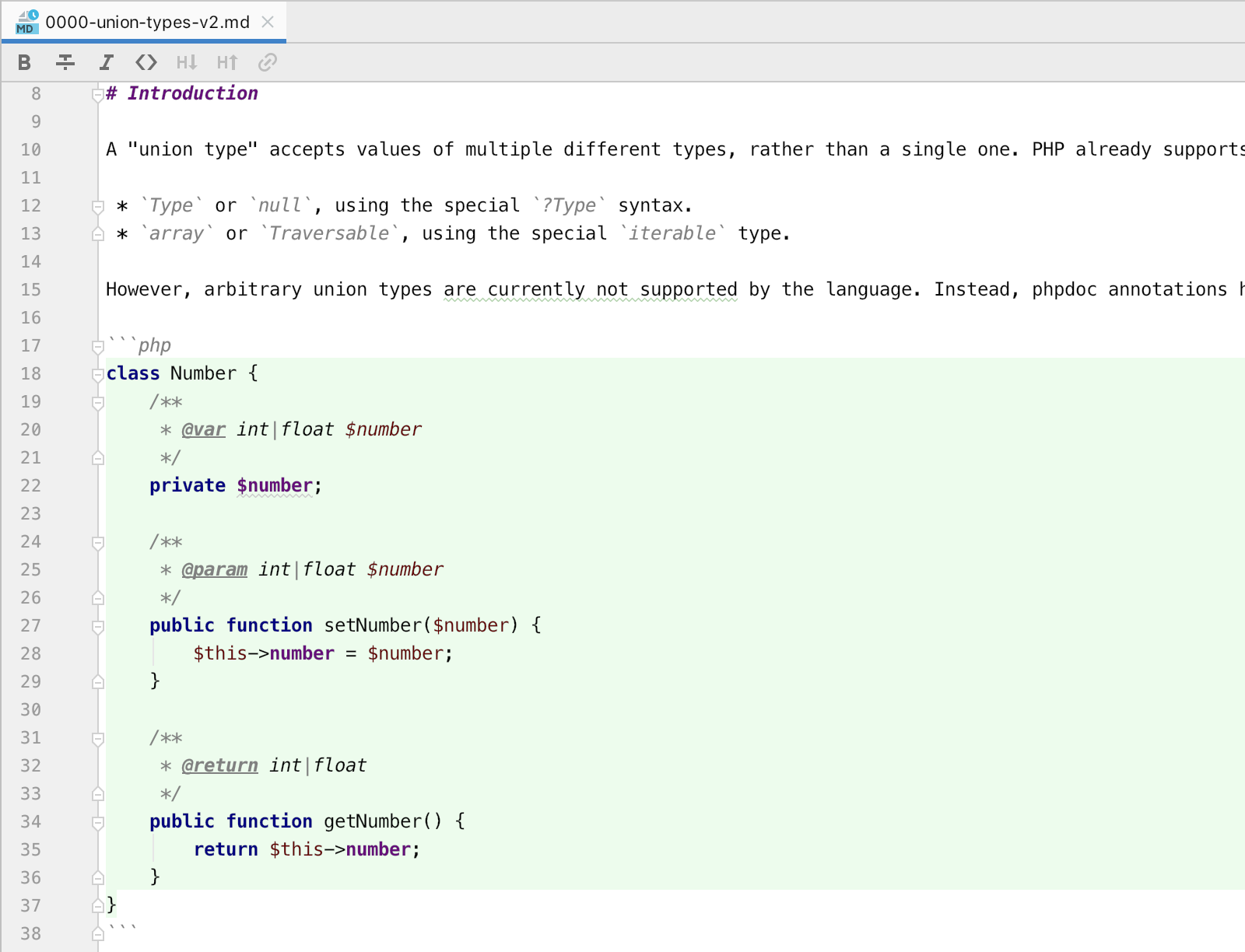Click the '# Introduction' heading text
Screen dimensions: 1245x952
point(182,93)
